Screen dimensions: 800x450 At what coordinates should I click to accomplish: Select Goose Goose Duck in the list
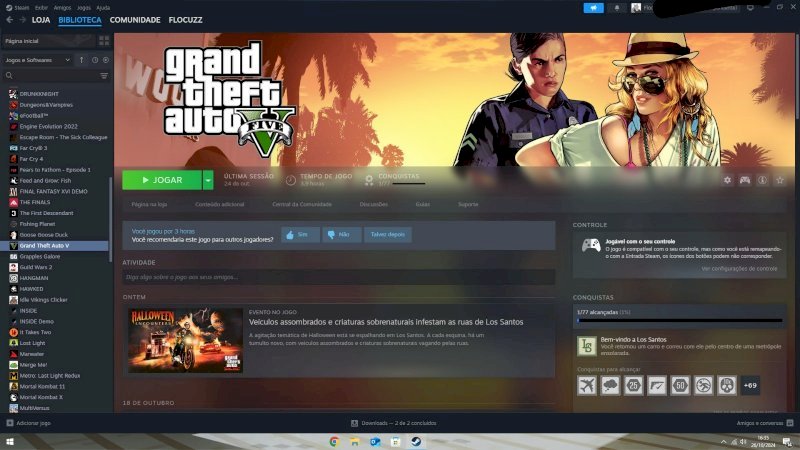tap(43, 235)
